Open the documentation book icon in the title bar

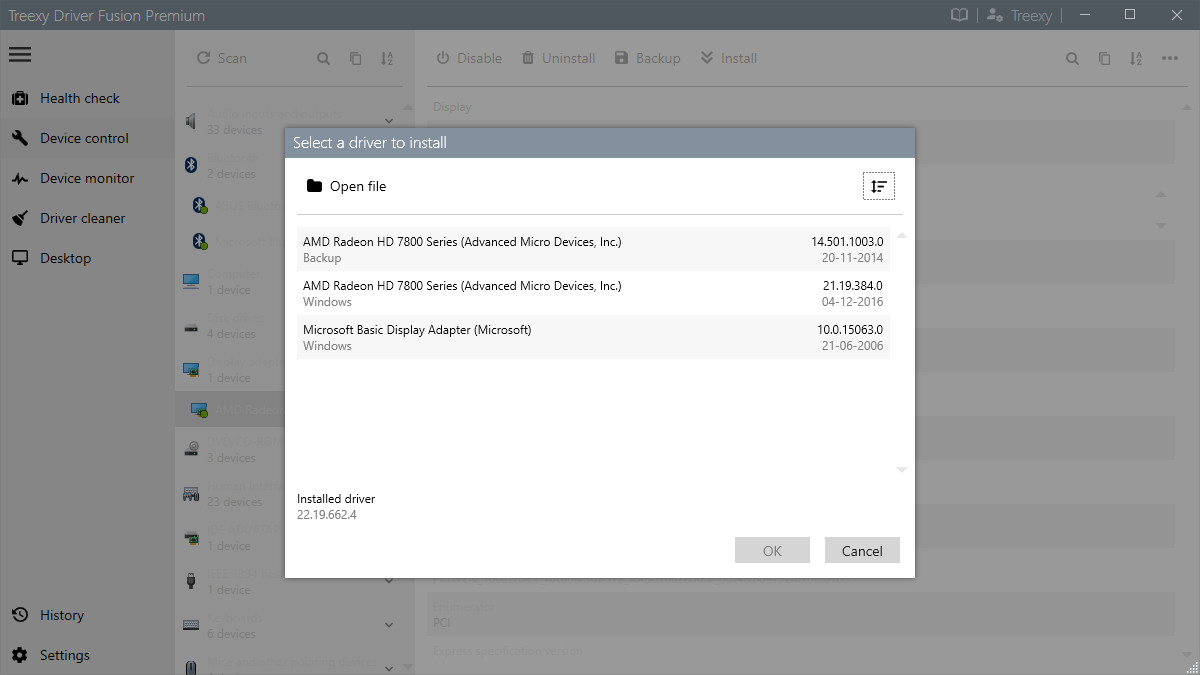tap(957, 15)
